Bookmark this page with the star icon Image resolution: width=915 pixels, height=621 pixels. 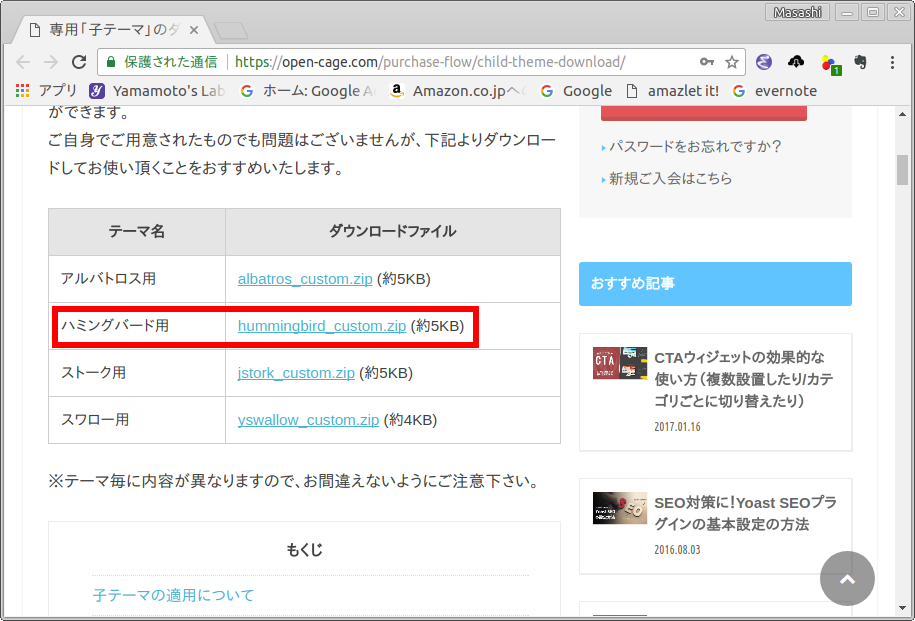point(732,62)
